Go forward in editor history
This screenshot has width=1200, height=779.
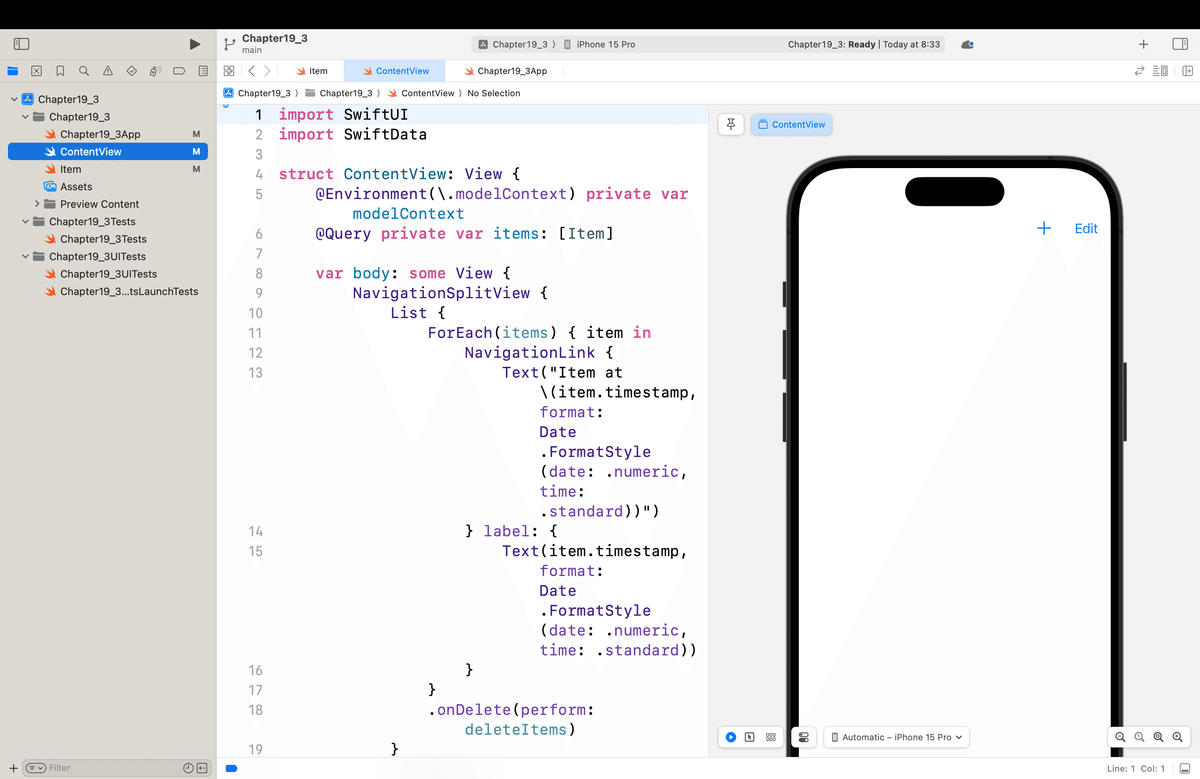click(x=267, y=71)
